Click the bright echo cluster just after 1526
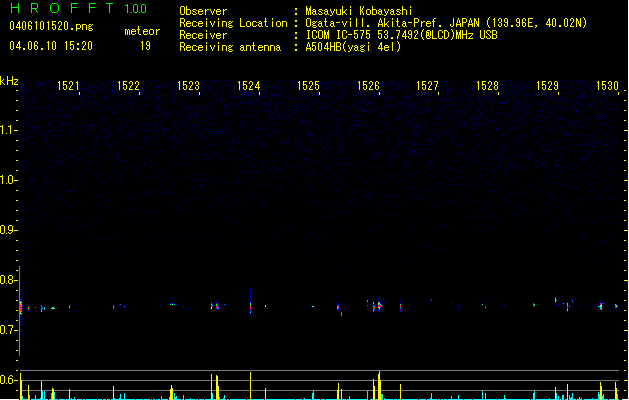 (378, 306)
